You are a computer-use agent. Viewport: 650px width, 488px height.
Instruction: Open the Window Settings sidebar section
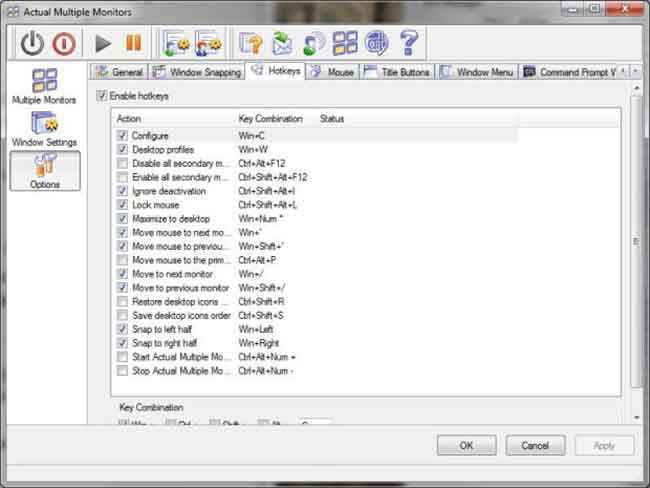44,129
